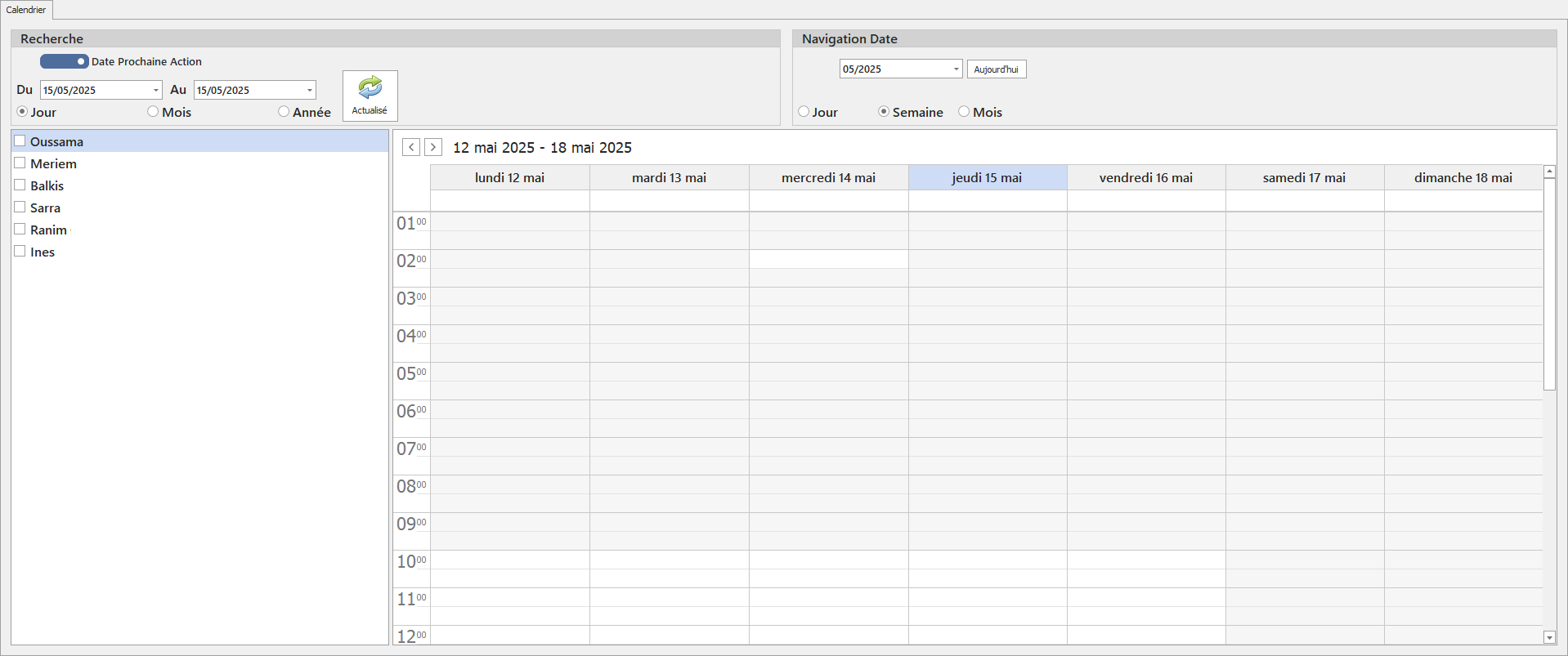This screenshot has height=656, width=1568.
Task: Tick the Meriem checkbox
Action: coord(20,163)
